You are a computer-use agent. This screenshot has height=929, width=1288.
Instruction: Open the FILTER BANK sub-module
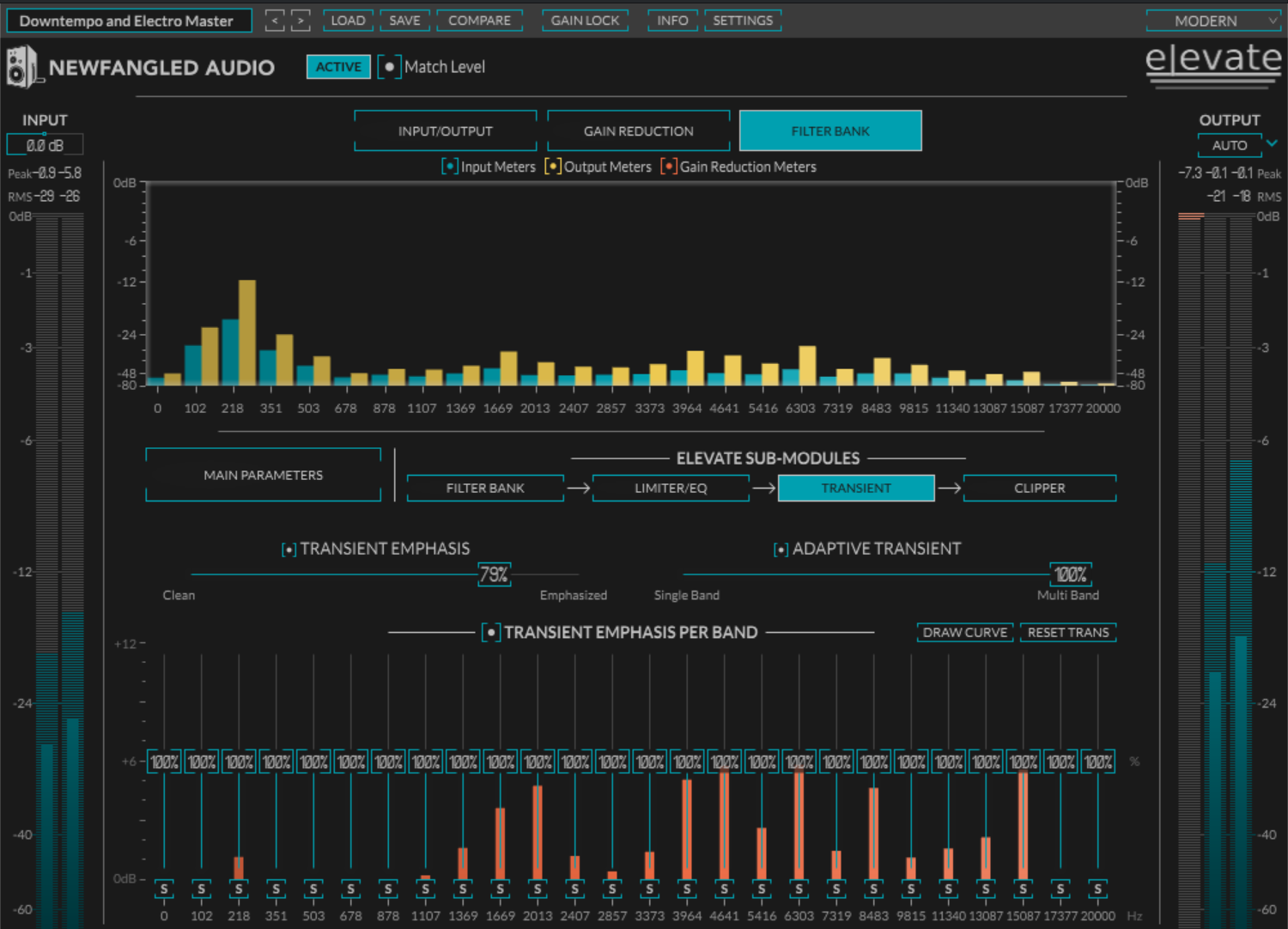[x=485, y=488]
